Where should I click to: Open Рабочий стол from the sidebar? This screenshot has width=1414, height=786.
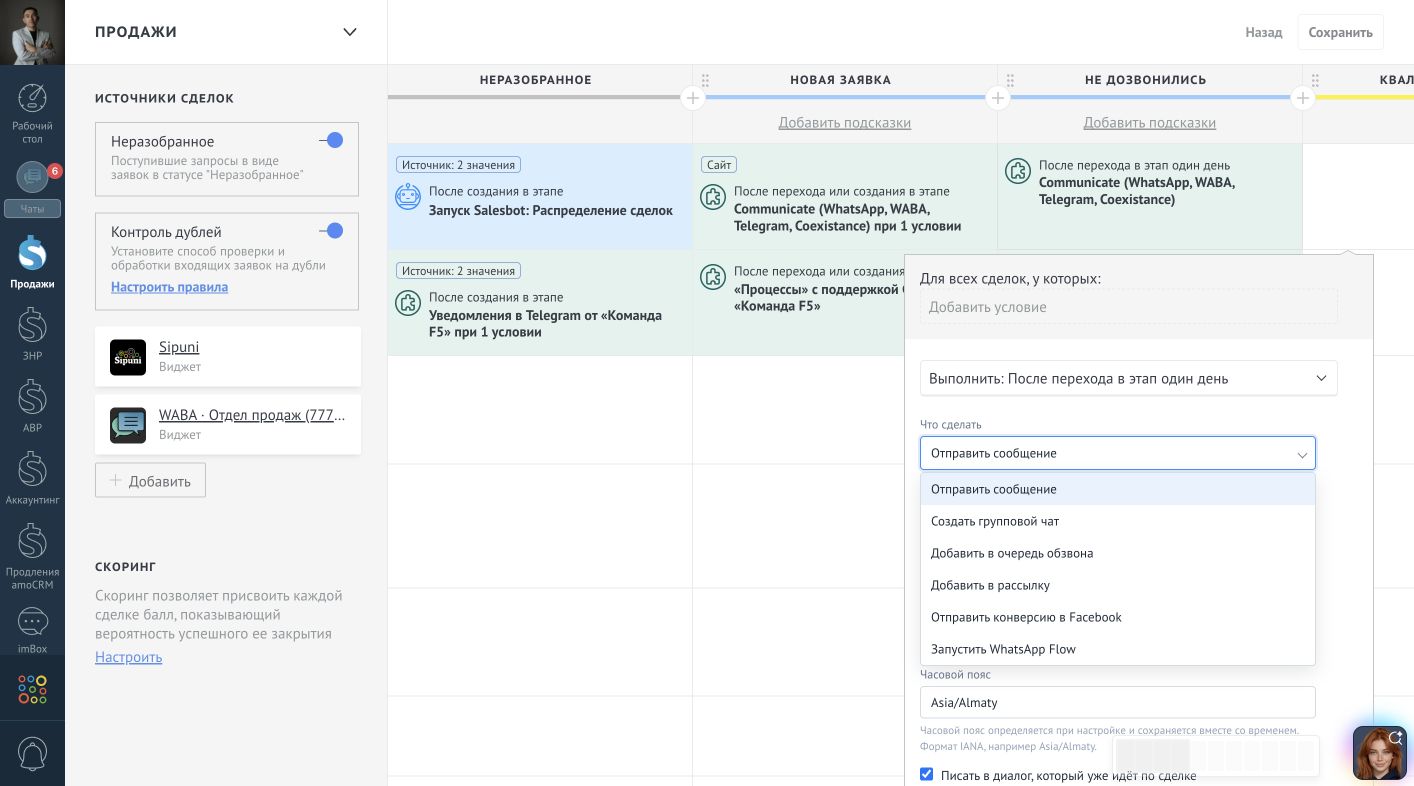click(32, 113)
